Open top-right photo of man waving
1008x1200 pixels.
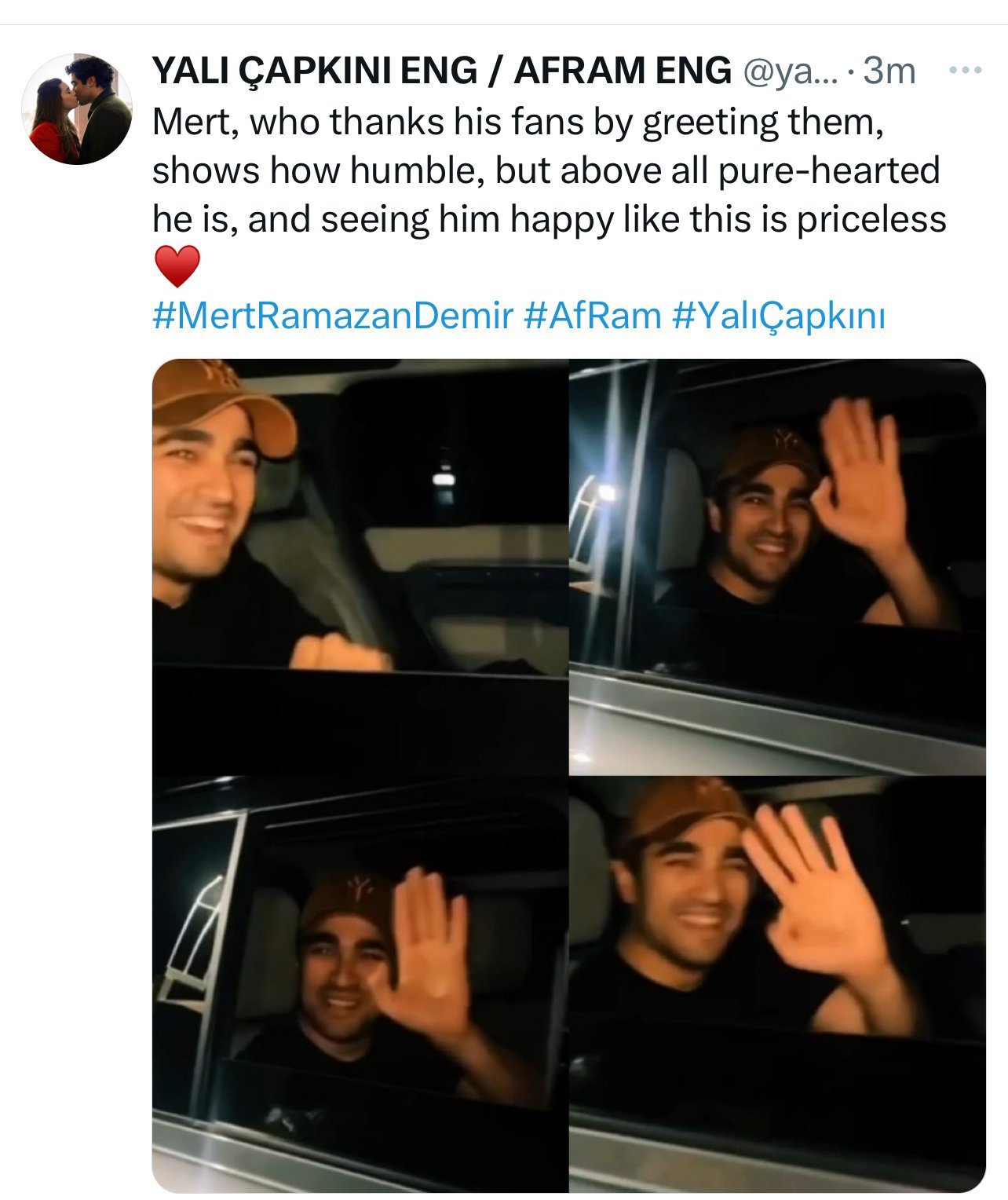[x=777, y=566]
